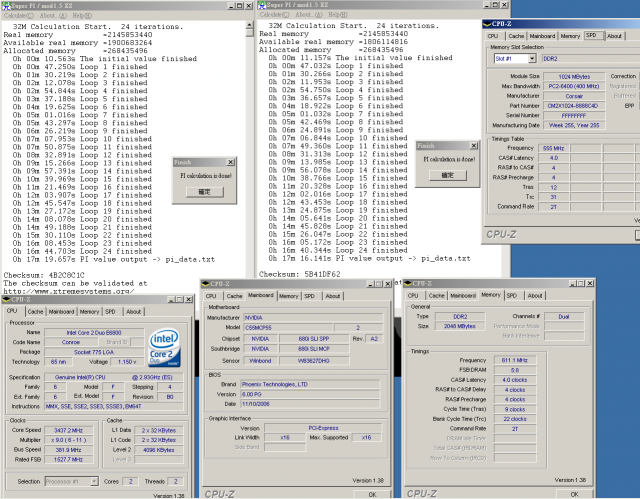Screen dimensions: 640x499
Task: Select SPD tab in bottom-left CPU-Z window
Action: coord(110,312)
